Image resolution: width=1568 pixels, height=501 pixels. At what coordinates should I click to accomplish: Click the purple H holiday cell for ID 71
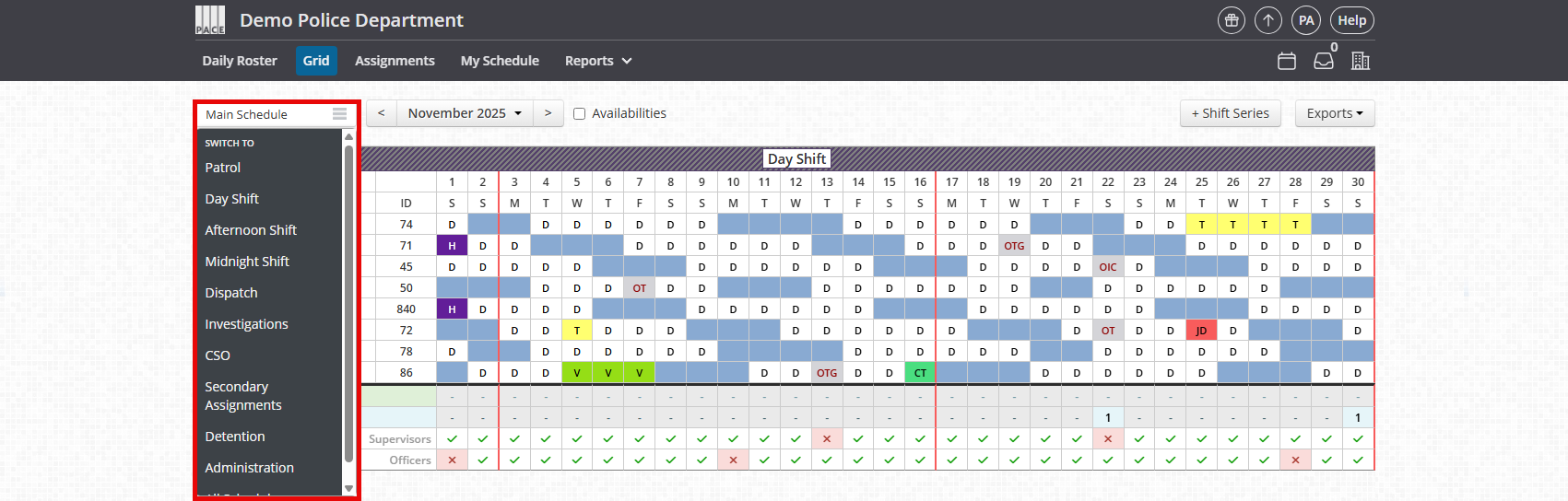click(452, 246)
